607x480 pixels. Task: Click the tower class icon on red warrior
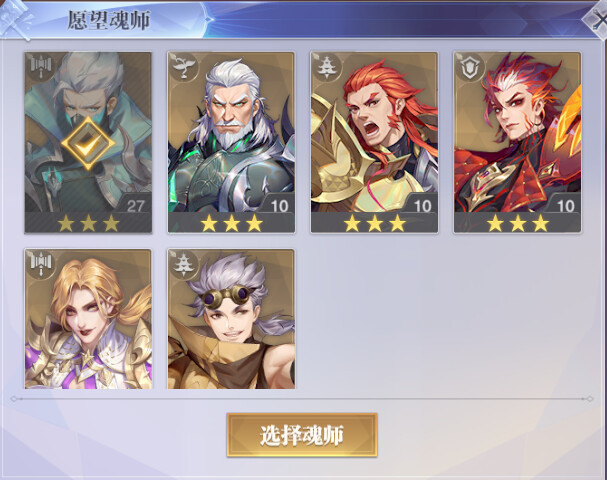327,67
